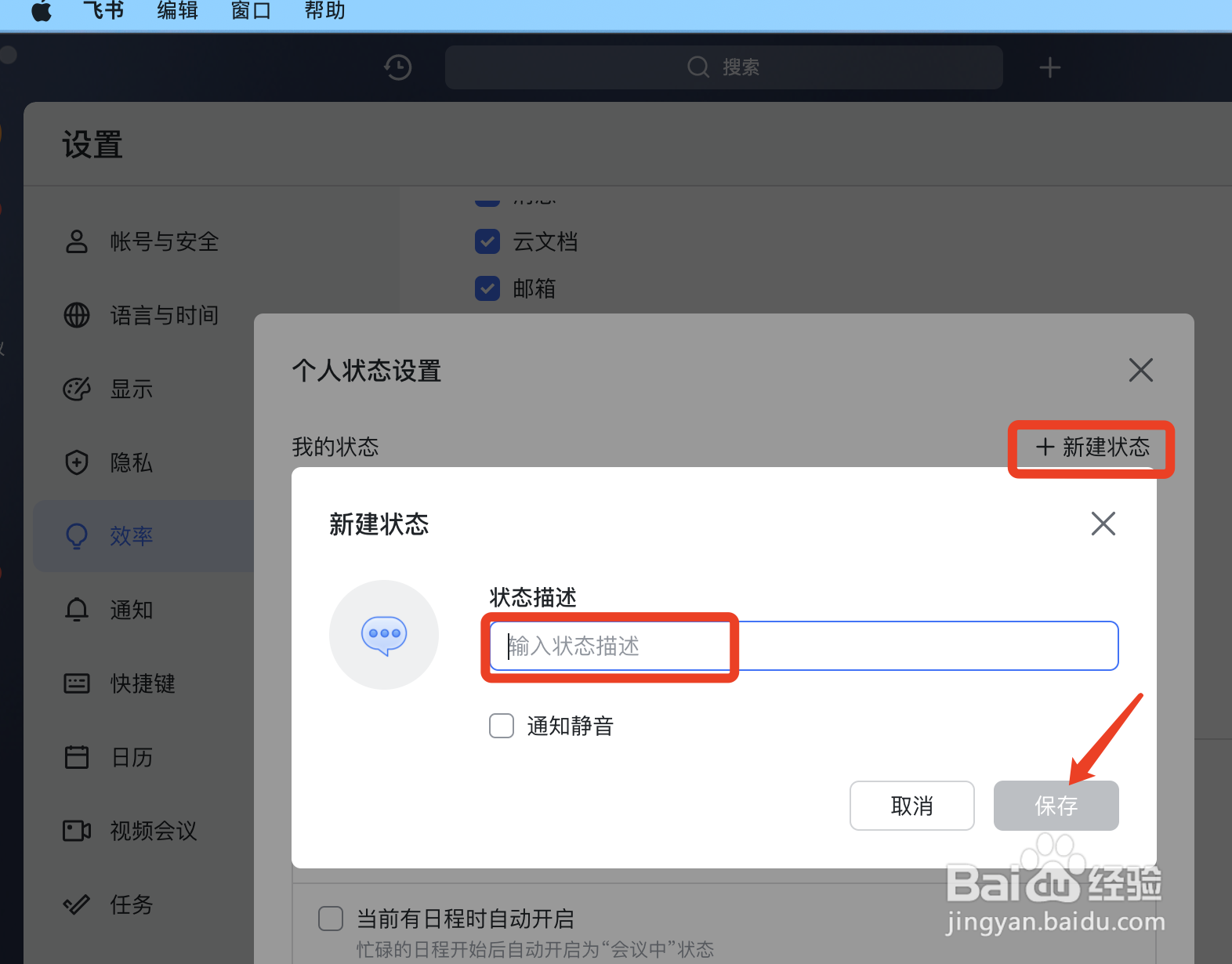Open the 飞书 application menu
The height and width of the screenshot is (964, 1232).
coord(103,11)
